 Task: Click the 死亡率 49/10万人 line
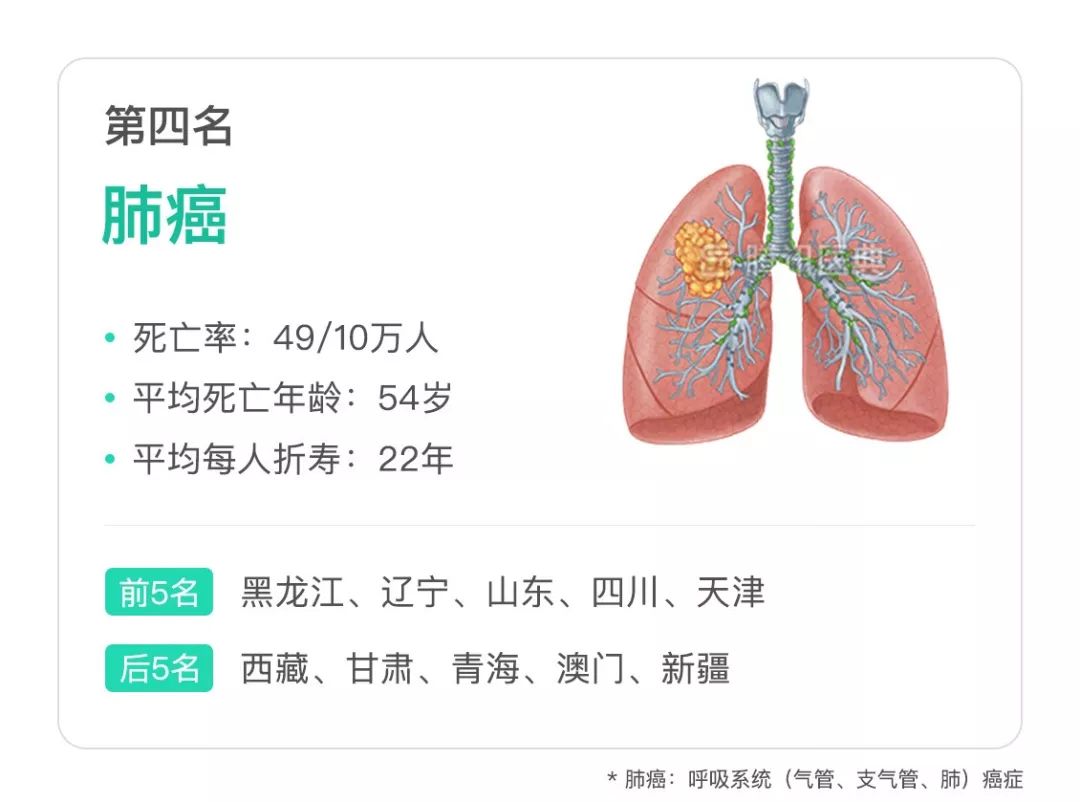285,338
